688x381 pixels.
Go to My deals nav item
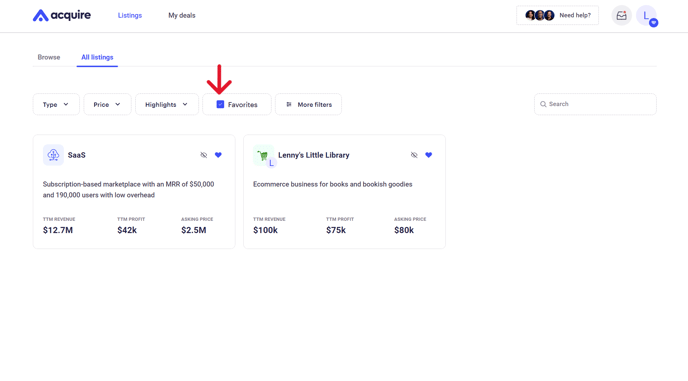[x=182, y=15]
